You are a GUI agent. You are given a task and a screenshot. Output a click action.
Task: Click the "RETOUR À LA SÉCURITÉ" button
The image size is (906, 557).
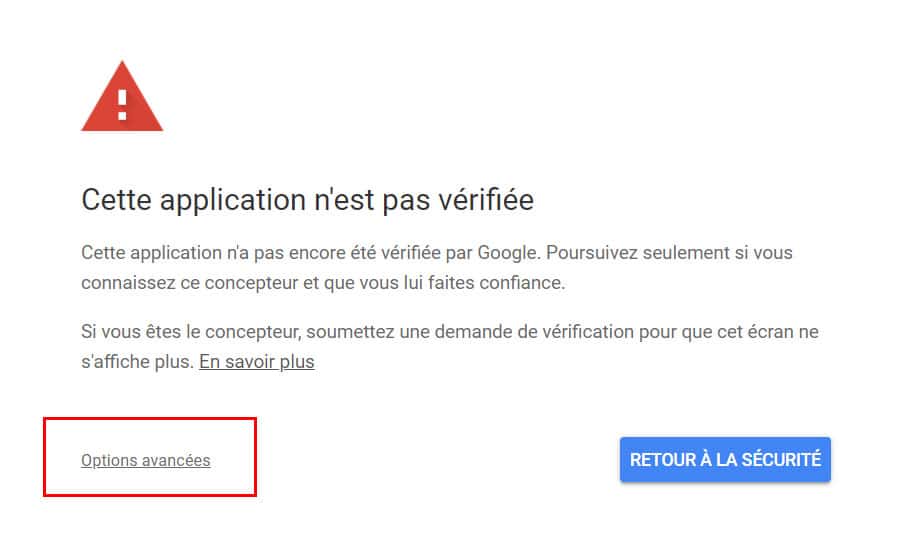725,460
